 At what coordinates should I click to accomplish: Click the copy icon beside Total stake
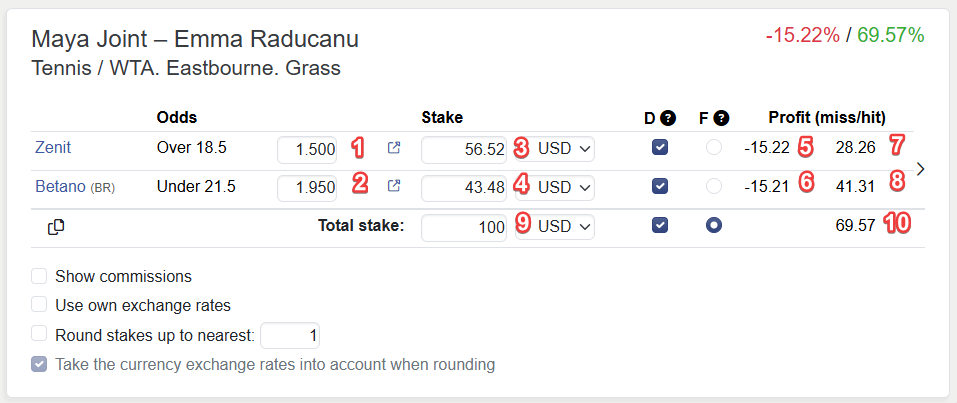point(56,227)
